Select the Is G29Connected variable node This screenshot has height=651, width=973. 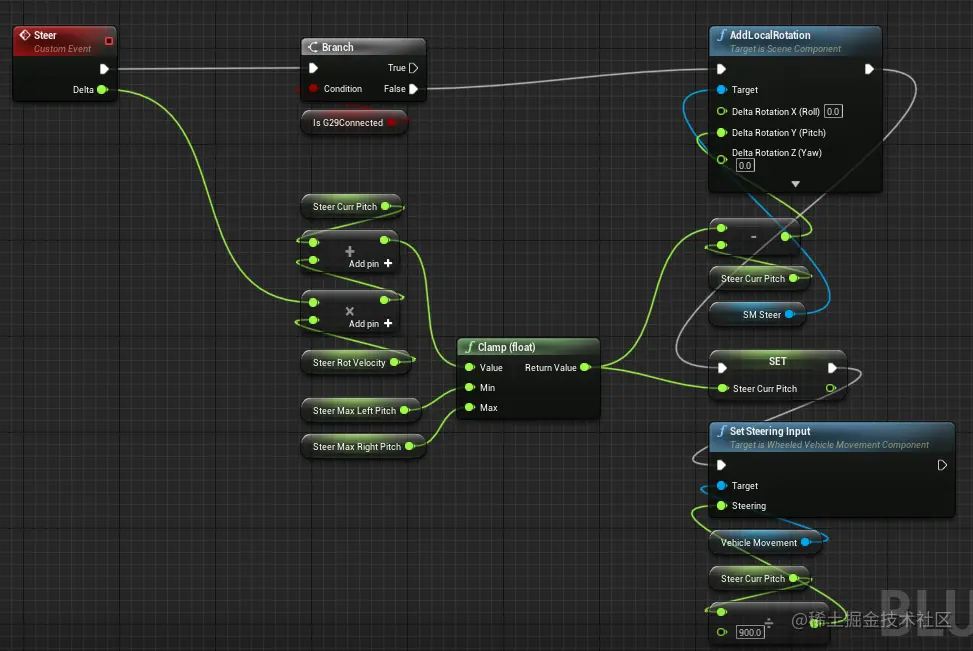(354, 122)
